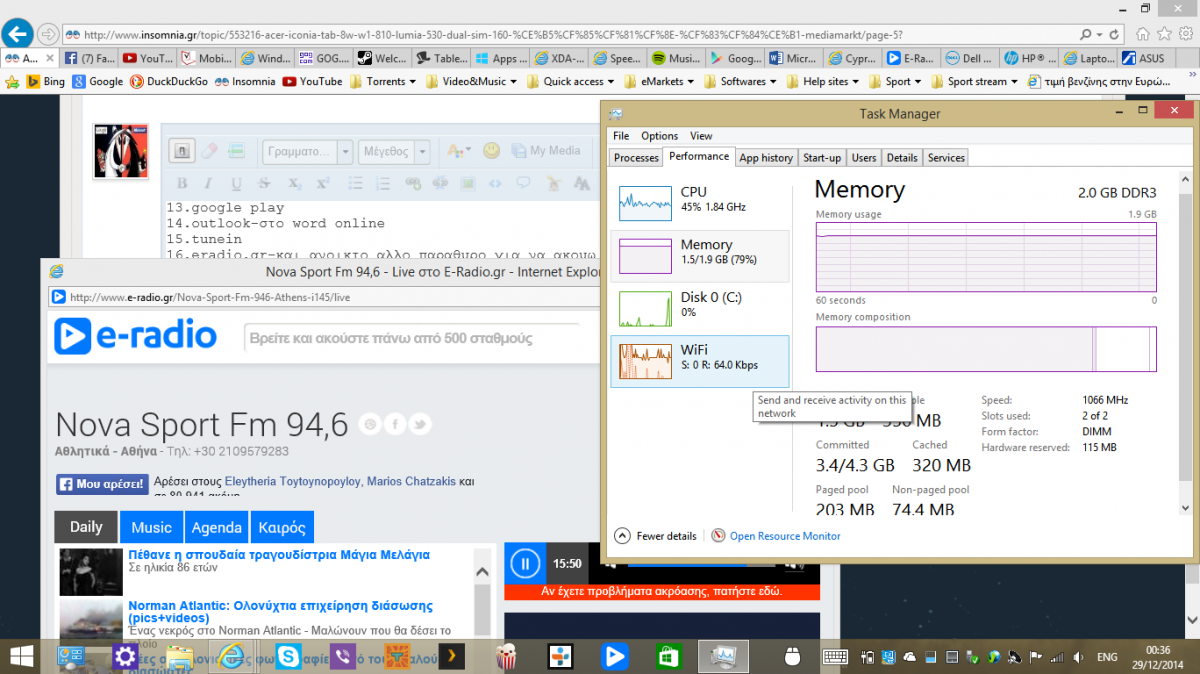
Task: Open Task Manager Options menu
Action: (660, 136)
